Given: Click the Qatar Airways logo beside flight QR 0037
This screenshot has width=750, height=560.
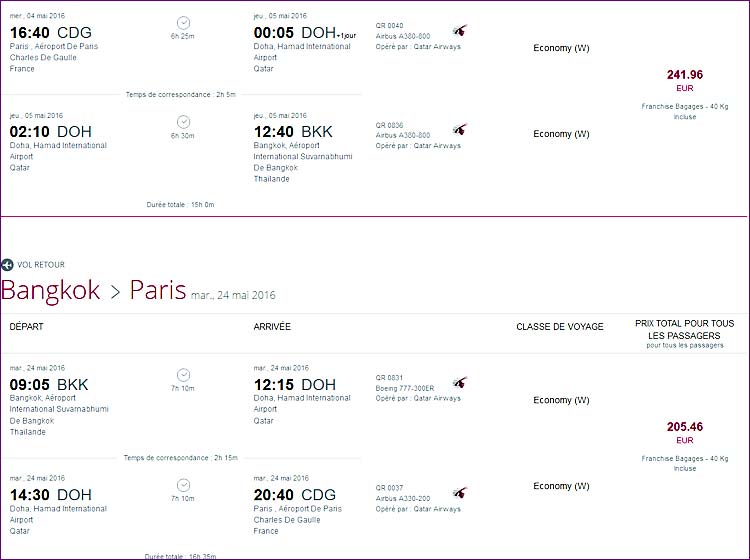Looking at the screenshot, I should [x=459, y=494].
